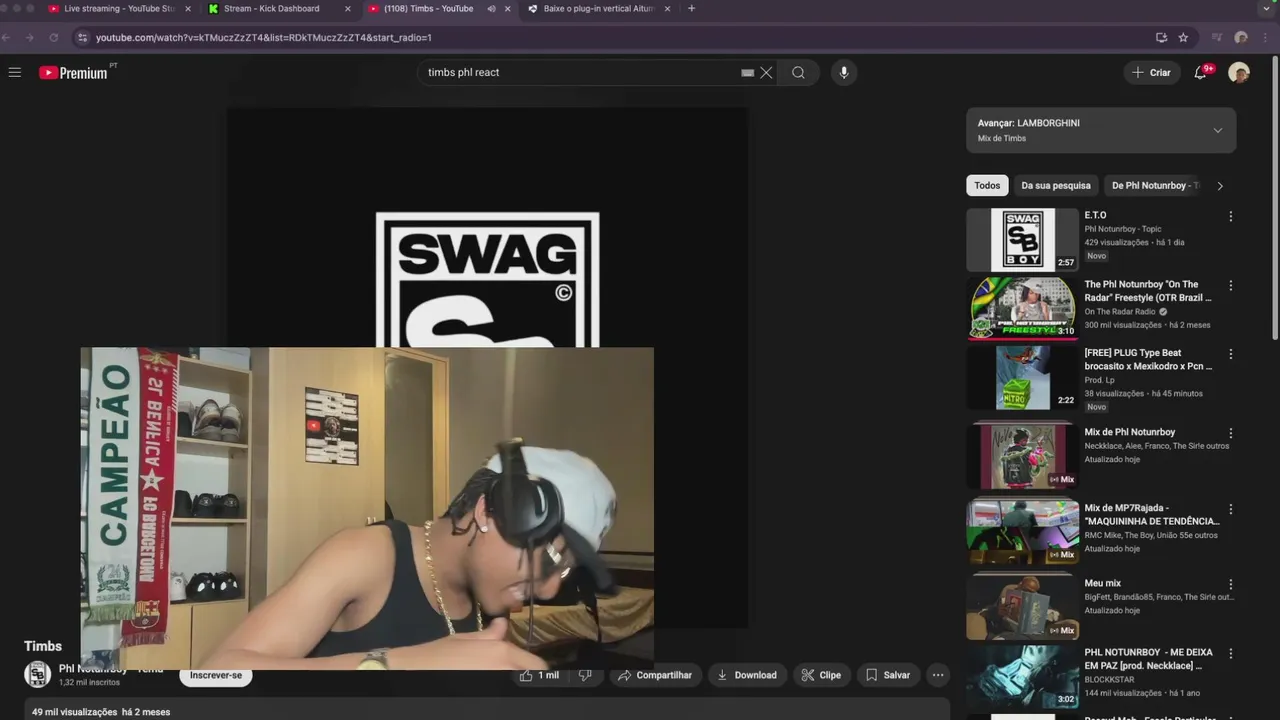This screenshot has height=720, width=1280.
Task: Open more actions ellipsis below video
Action: click(938, 675)
